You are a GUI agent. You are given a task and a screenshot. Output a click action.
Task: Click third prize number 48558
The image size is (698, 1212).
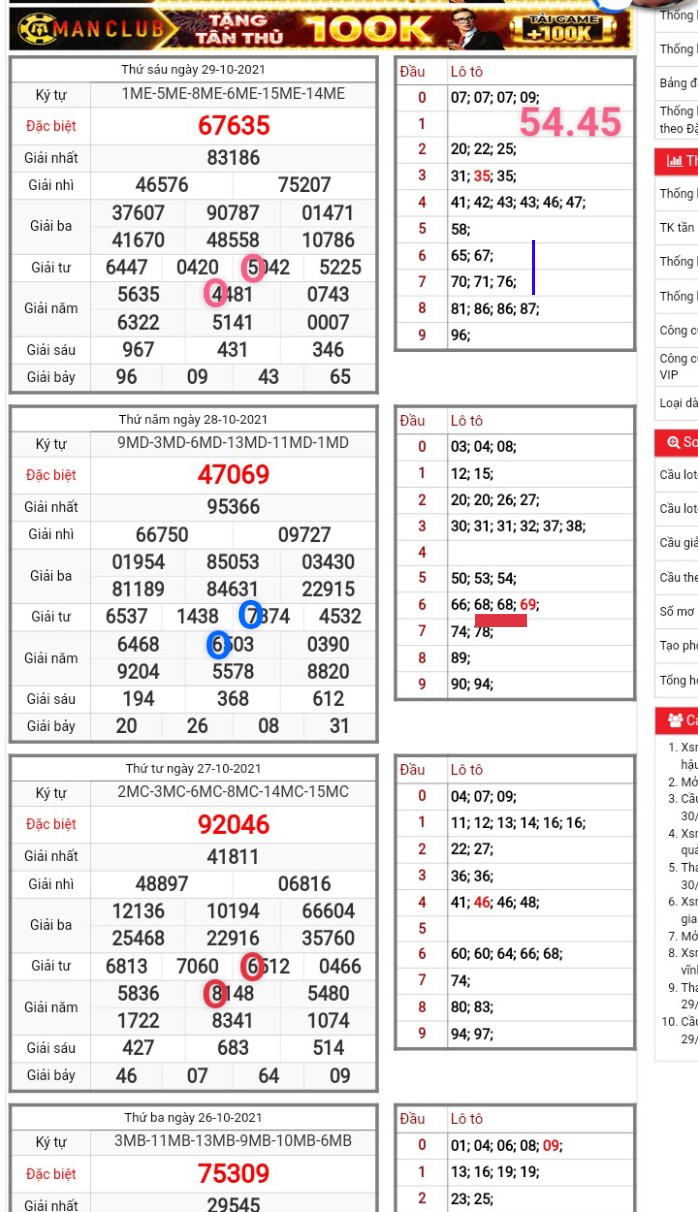233,240
